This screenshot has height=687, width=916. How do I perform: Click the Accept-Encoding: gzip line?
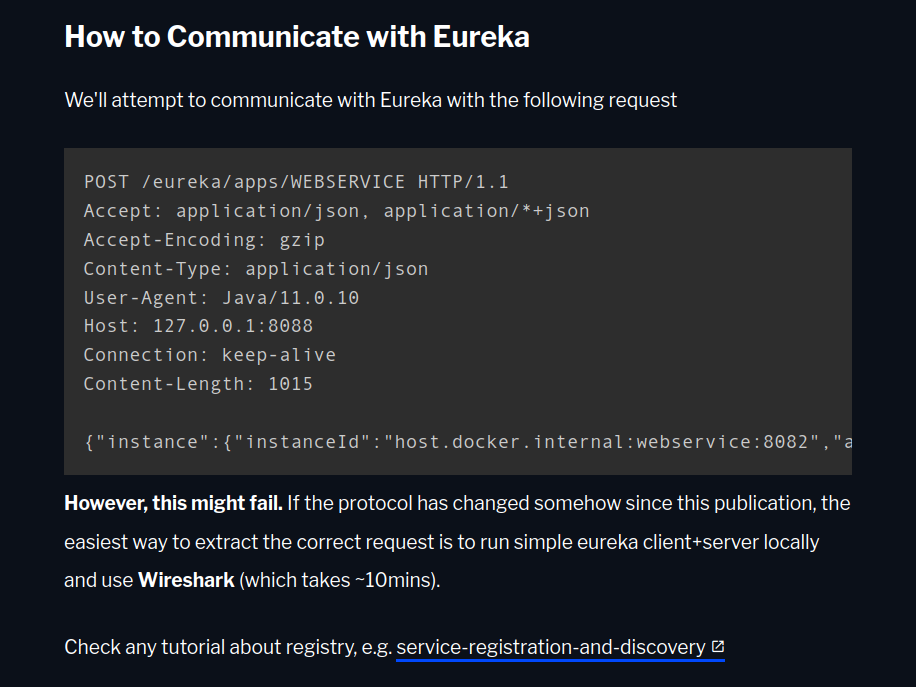click(204, 240)
